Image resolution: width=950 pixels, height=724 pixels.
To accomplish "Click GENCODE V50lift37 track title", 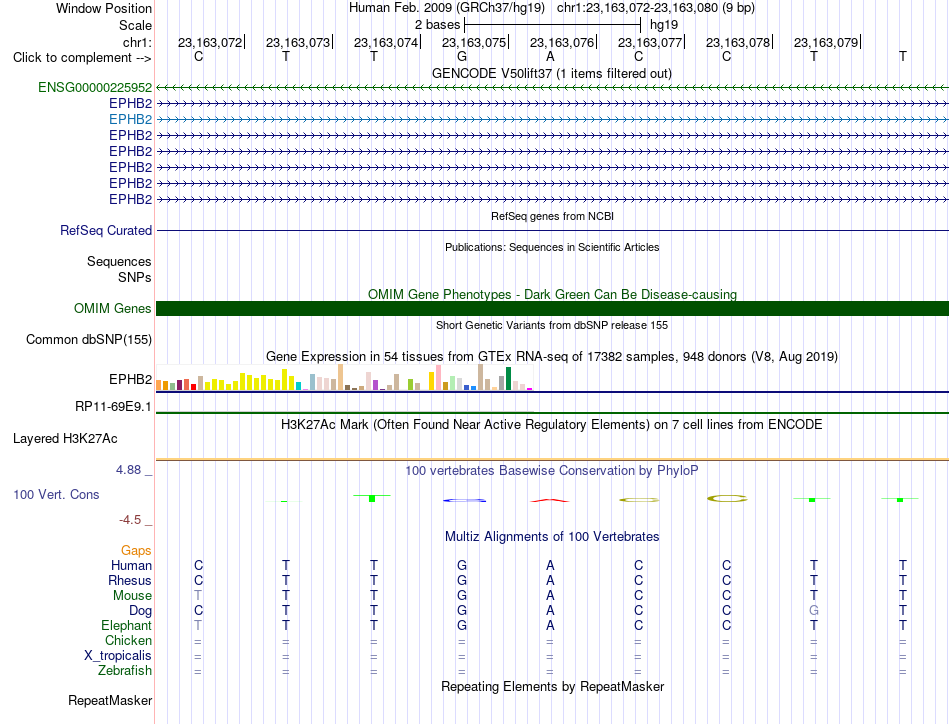I will click(x=551, y=73).
